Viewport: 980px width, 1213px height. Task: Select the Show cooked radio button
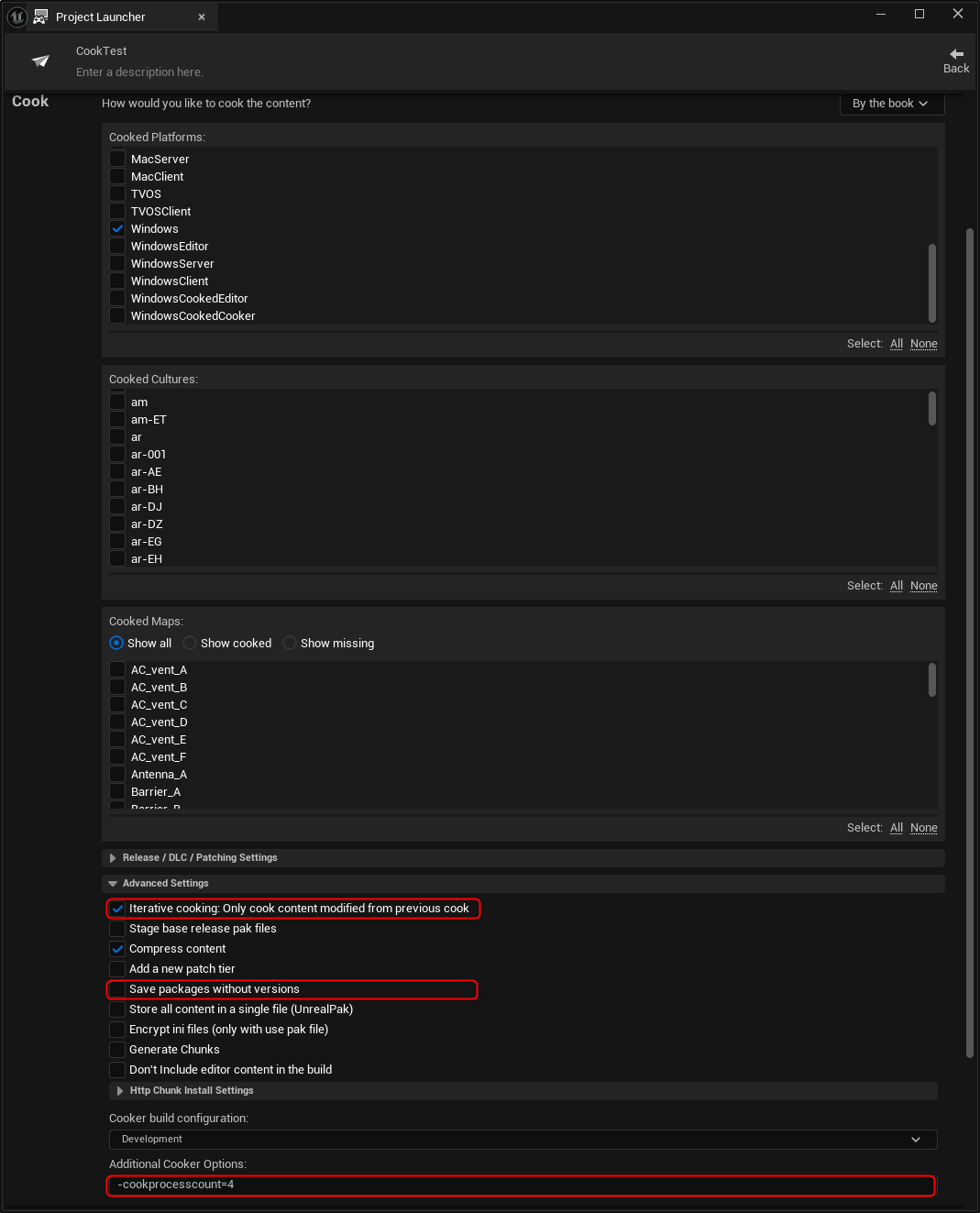pos(190,643)
